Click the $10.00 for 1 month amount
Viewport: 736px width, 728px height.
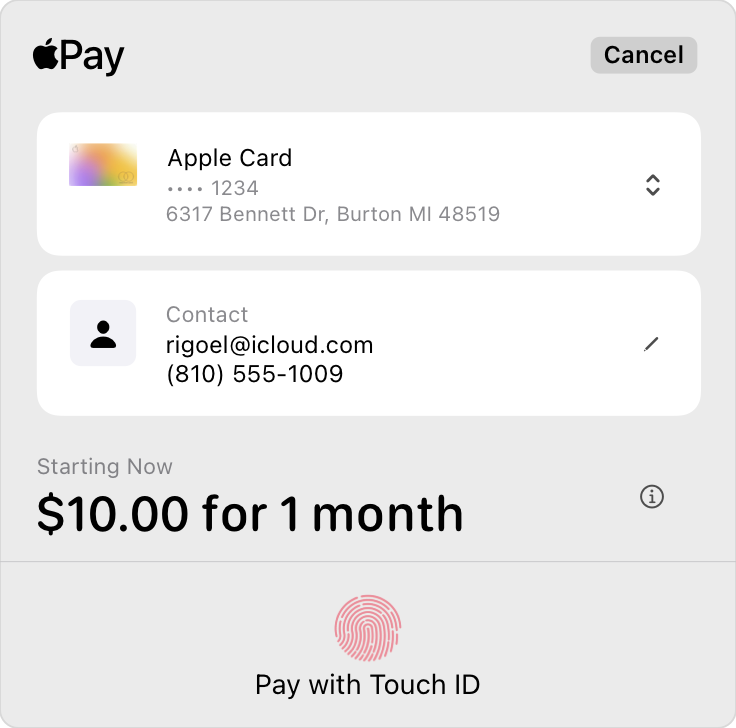250,514
